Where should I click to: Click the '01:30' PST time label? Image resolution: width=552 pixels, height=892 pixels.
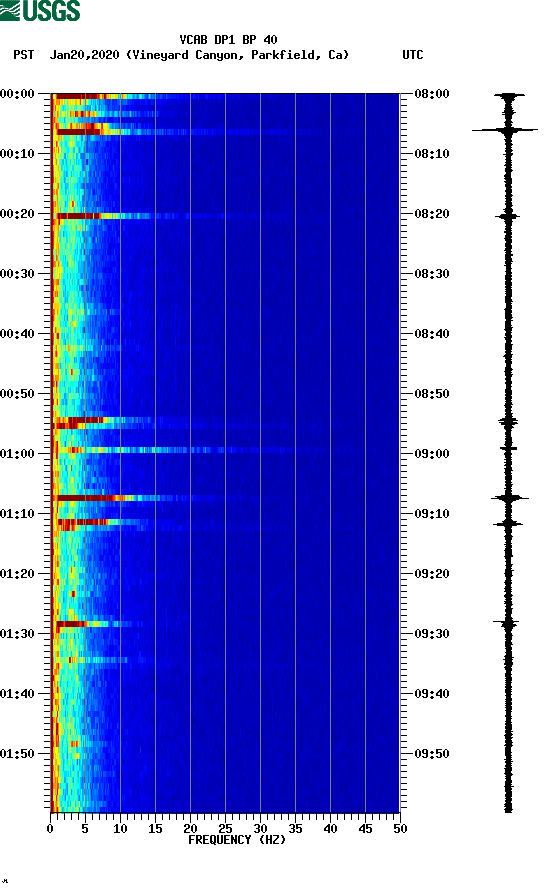pyautogui.click(x=18, y=634)
